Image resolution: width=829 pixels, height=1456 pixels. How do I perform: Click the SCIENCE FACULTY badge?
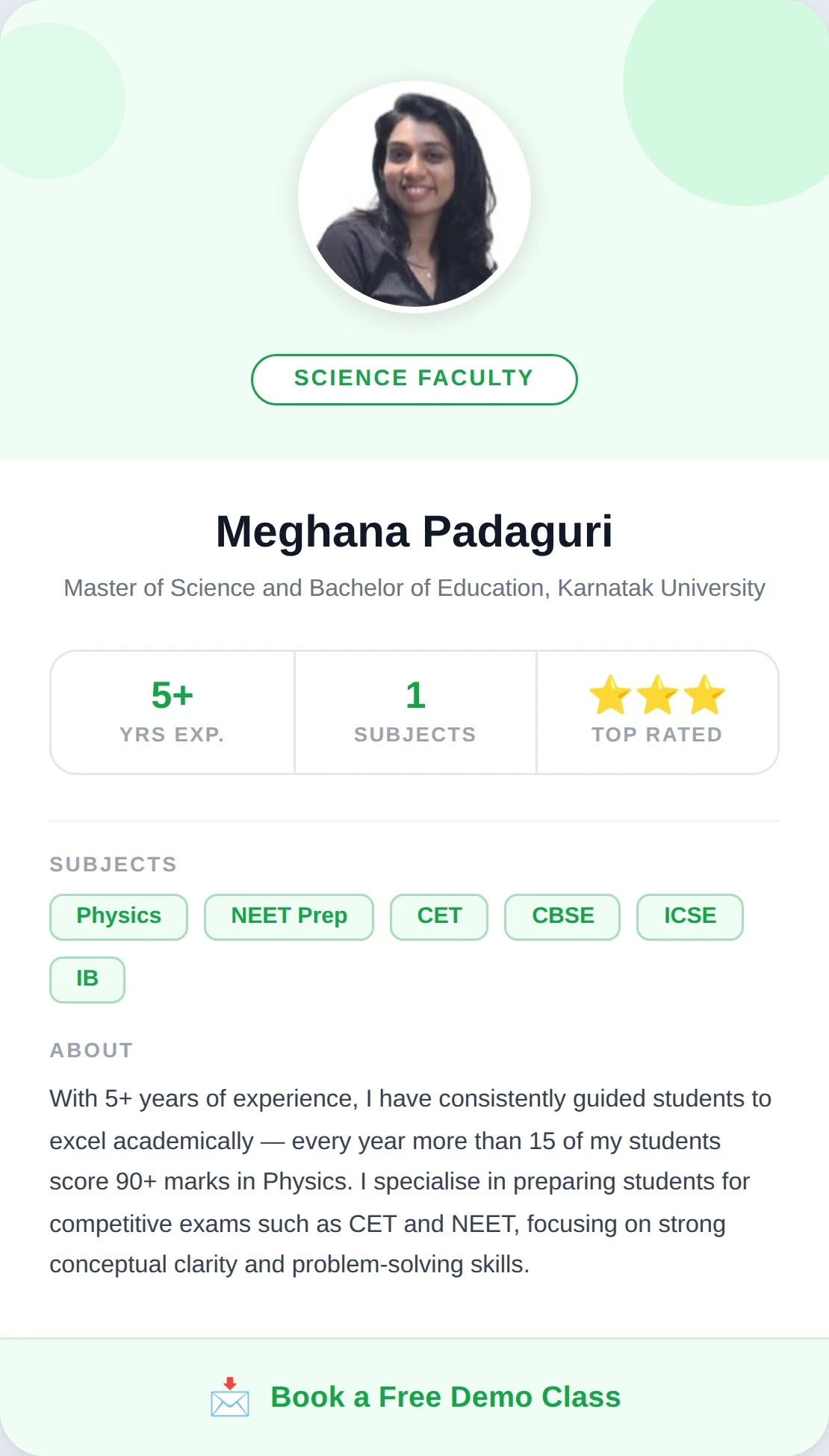click(414, 379)
